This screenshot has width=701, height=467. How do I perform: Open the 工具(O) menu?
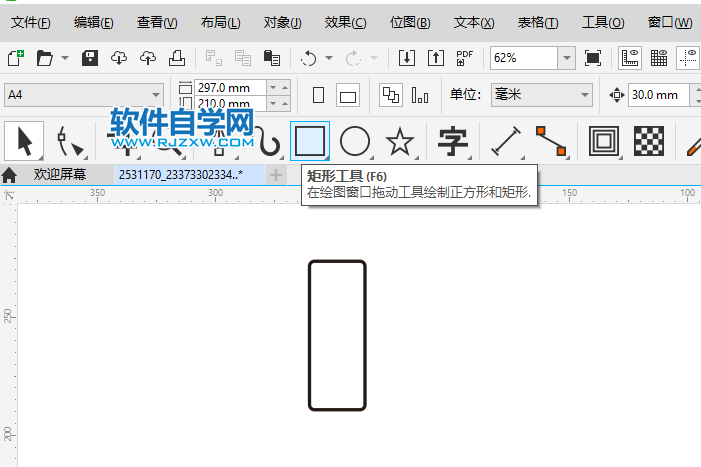tap(603, 22)
